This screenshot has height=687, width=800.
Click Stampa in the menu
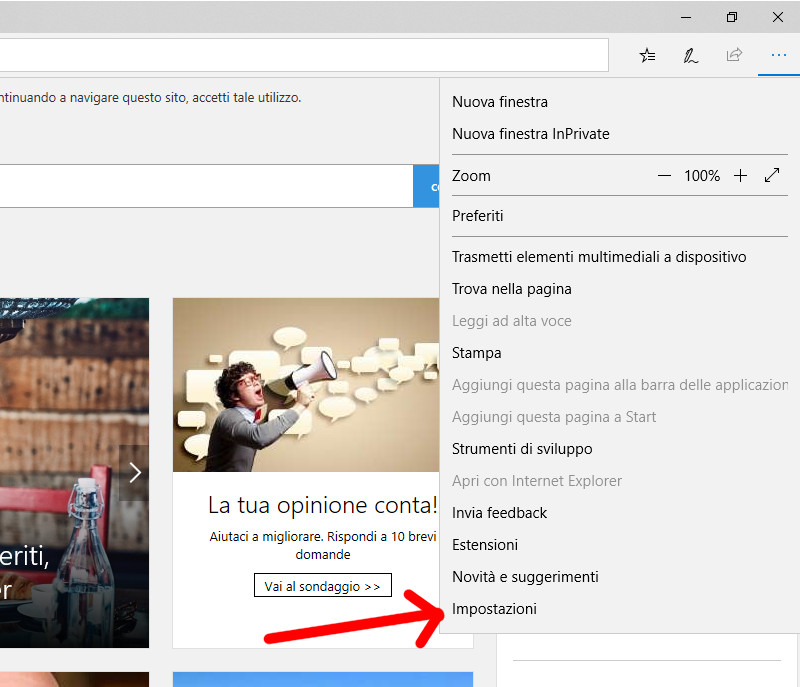click(477, 353)
